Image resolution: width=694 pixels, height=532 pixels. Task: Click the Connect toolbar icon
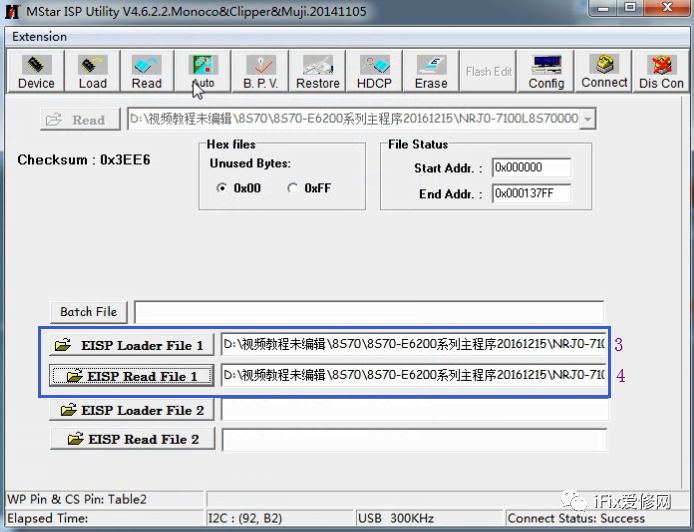coord(604,71)
